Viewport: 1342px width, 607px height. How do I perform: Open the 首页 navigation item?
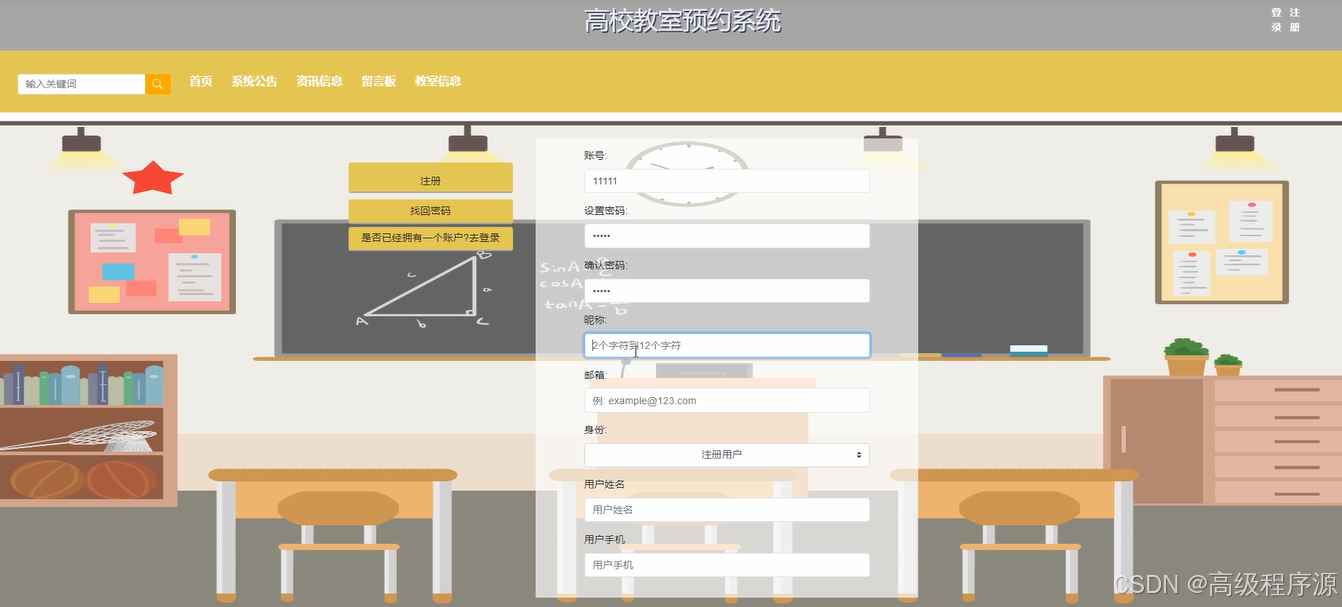(x=201, y=81)
